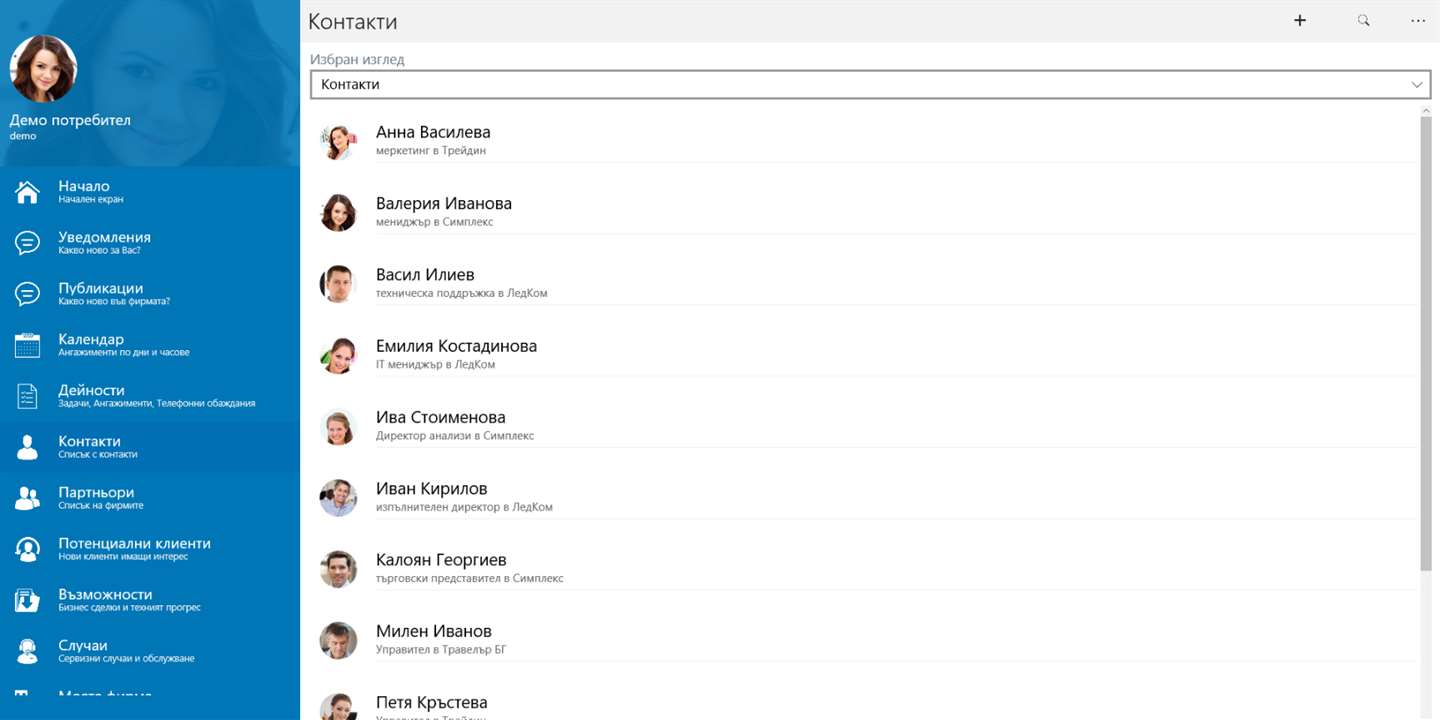Click the Демо потребител profile picture
The height and width of the screenshot is (720, 1440).
(43, 68)
